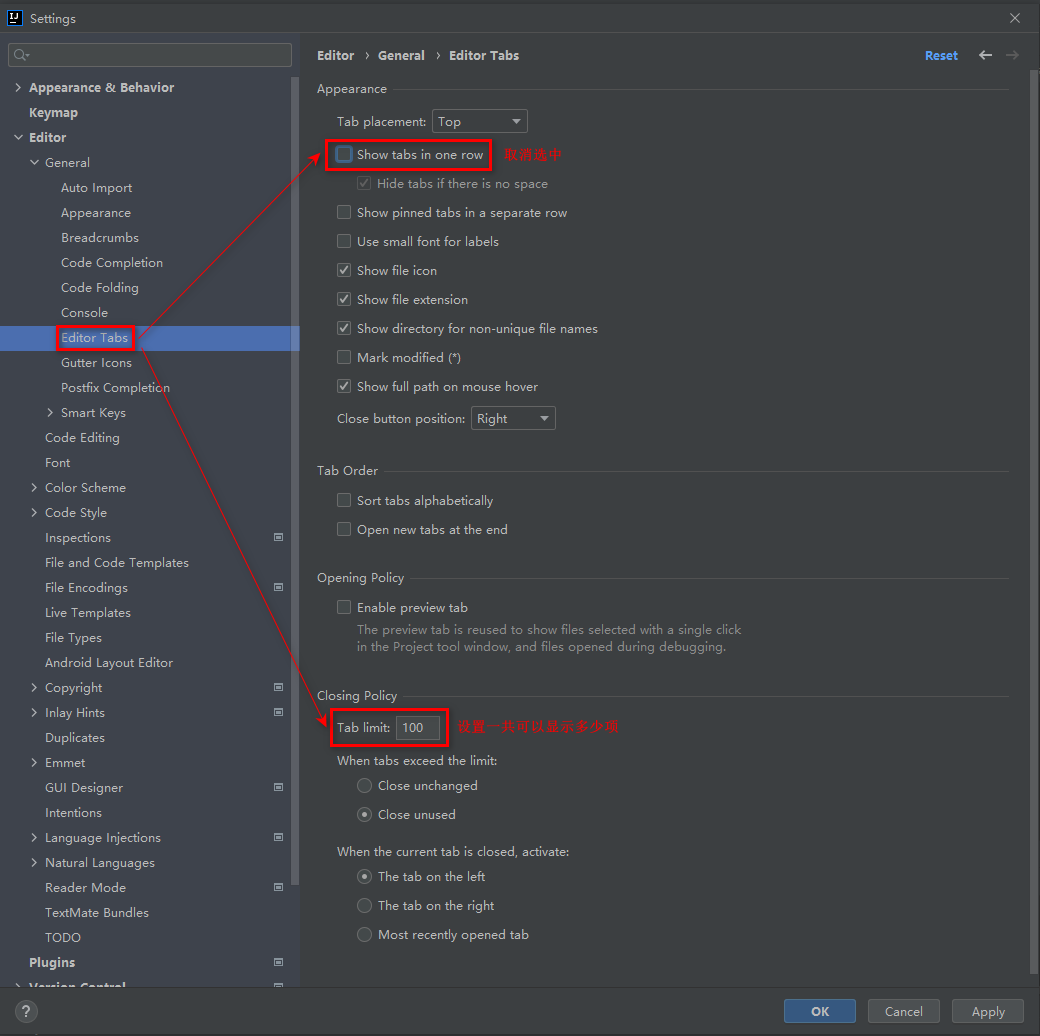Expand Appearance & Behavior section
The height and width of the screenshot is (1036, 1040).
(x=18, y=88)
